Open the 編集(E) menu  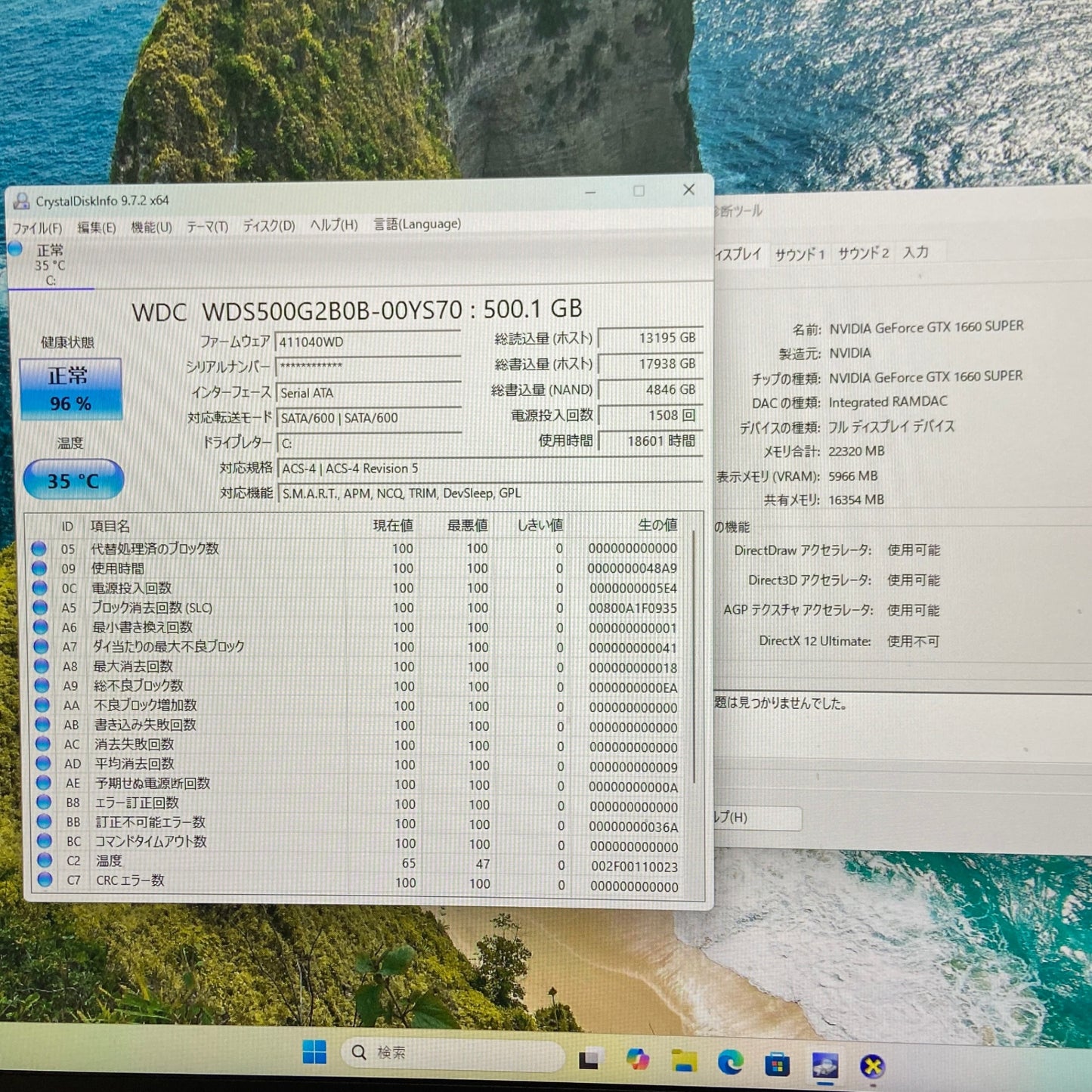[x=97, y=227]
